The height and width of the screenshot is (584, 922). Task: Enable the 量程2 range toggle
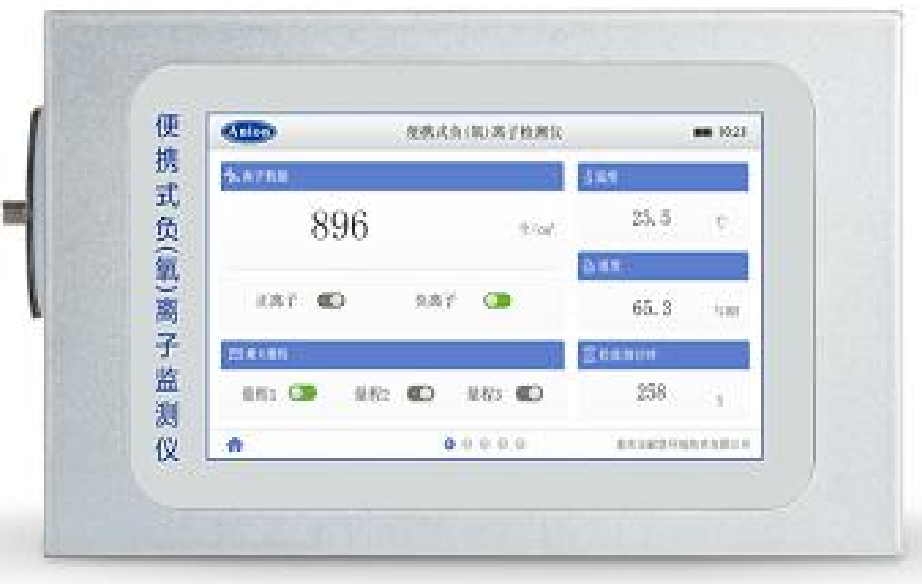pos(419,391)
